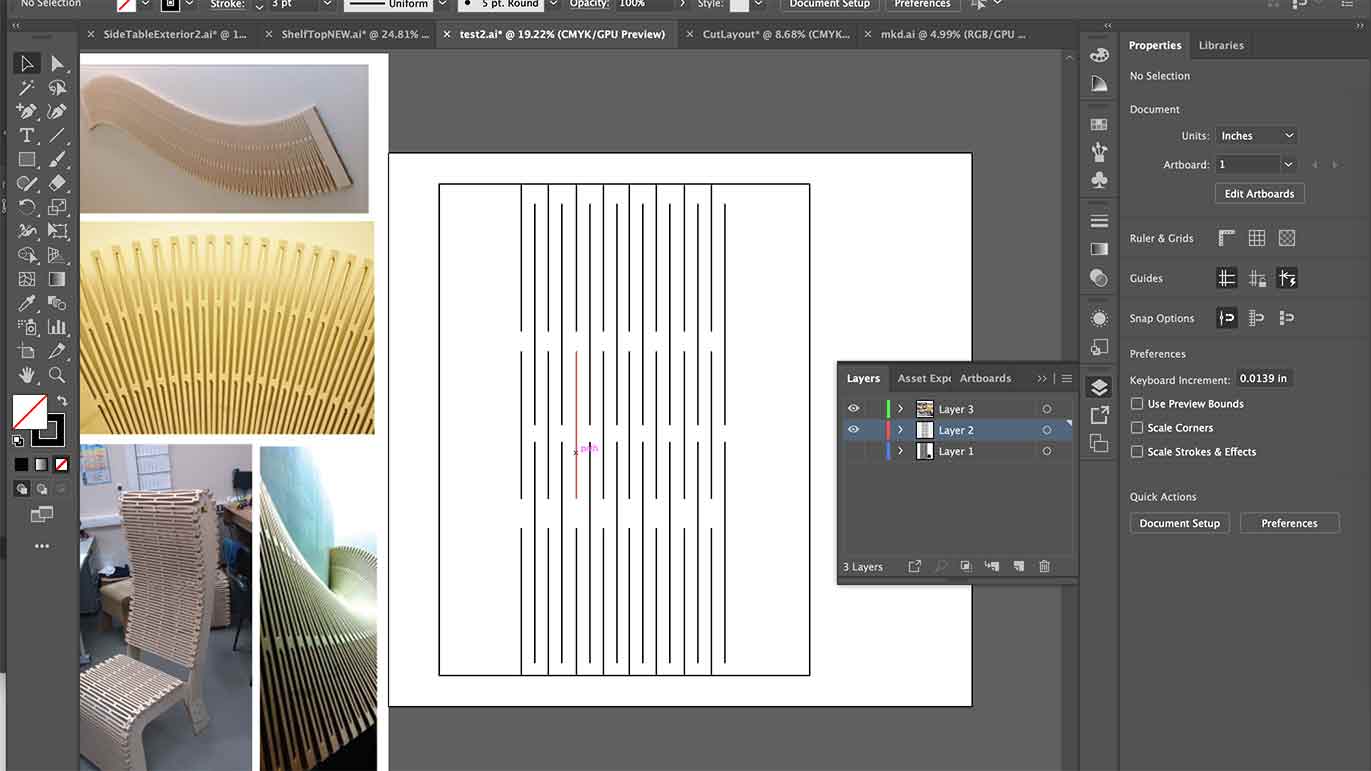
Task: Switch to the Libraries tab
Action: [x=1221, y=45]
